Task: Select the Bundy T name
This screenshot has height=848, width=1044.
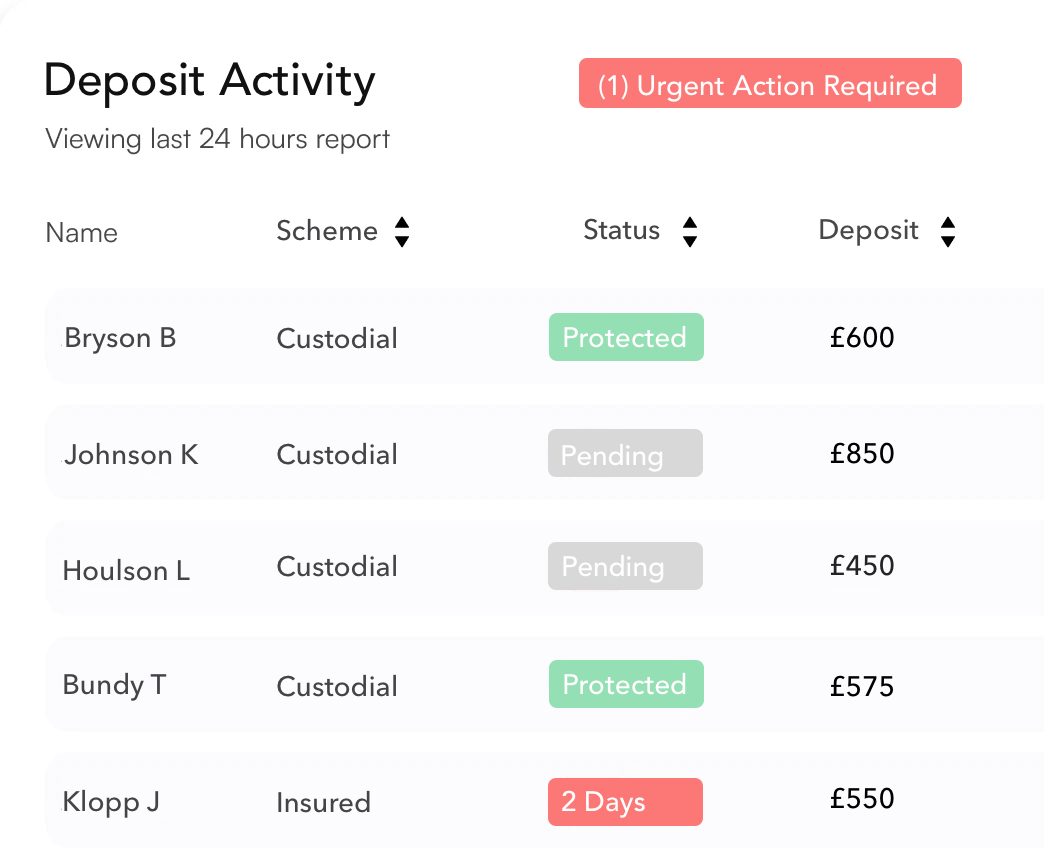Action: click(115, 686)
